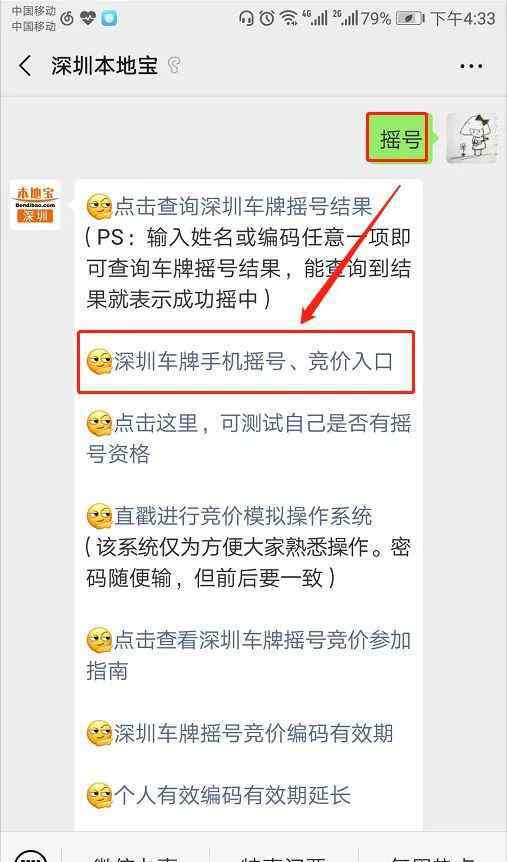Tap 点击这里，可测试自己是否有摇号资格 link

[x=249, y=439]
